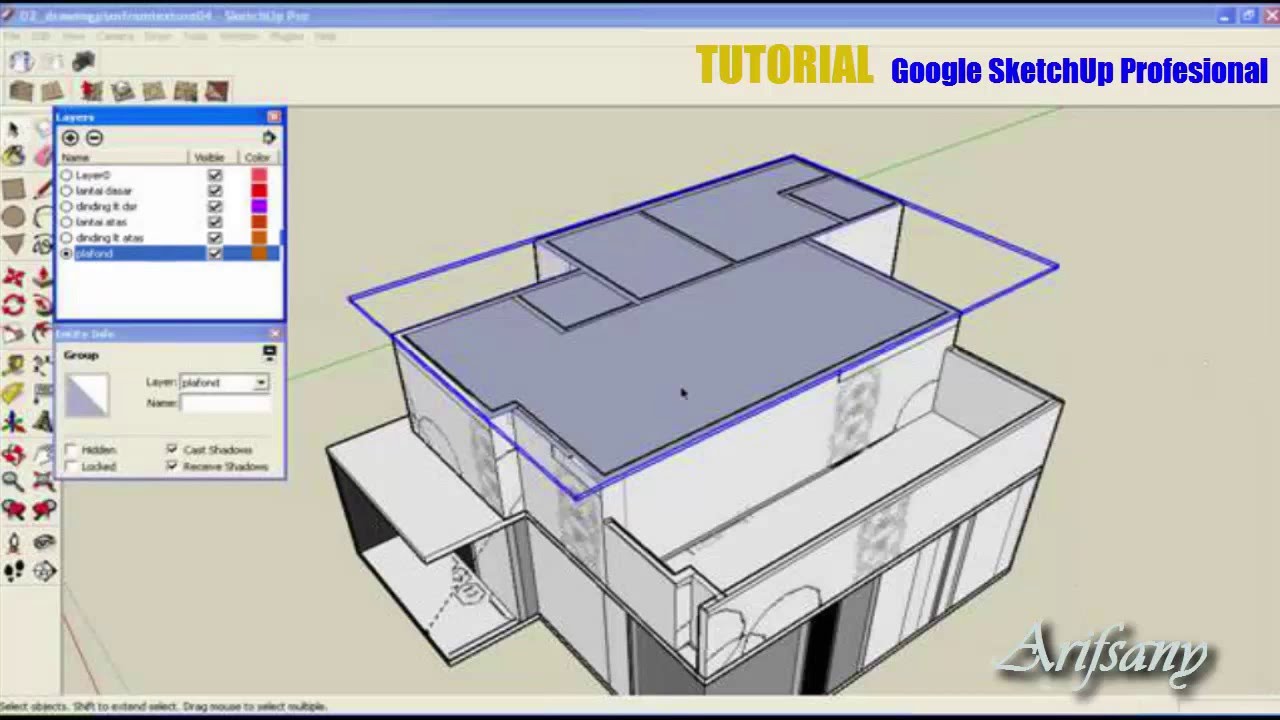Open the Plugins menu
This screenshot has height=720, width=1280.
click(287, 36)
